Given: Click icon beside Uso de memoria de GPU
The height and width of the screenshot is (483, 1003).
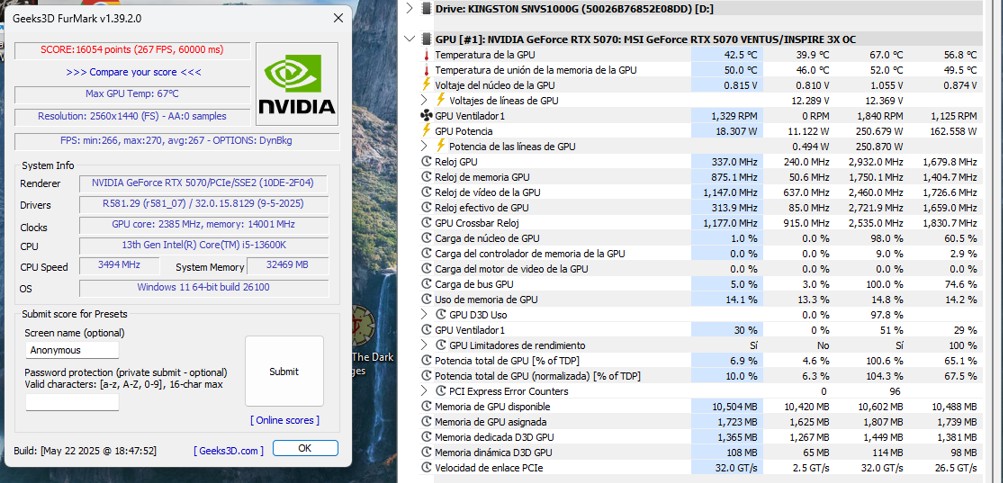Looking at the screenshot, I should [x=427, y=300].
